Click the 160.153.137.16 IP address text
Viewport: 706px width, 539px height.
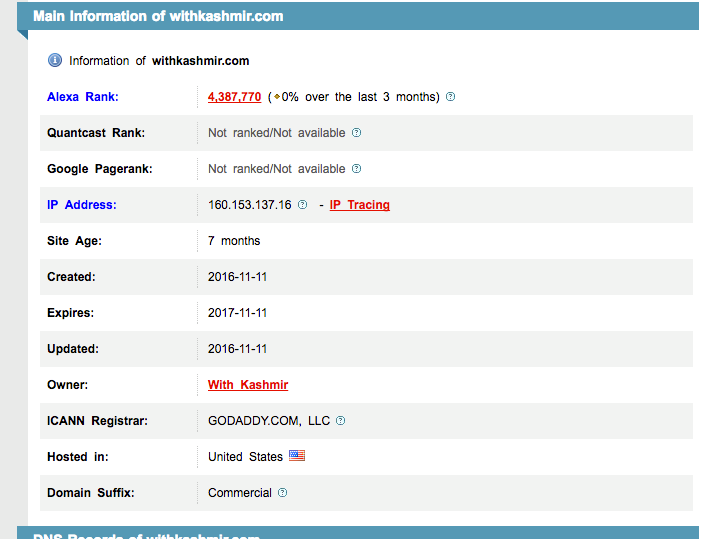click(249, 205)
